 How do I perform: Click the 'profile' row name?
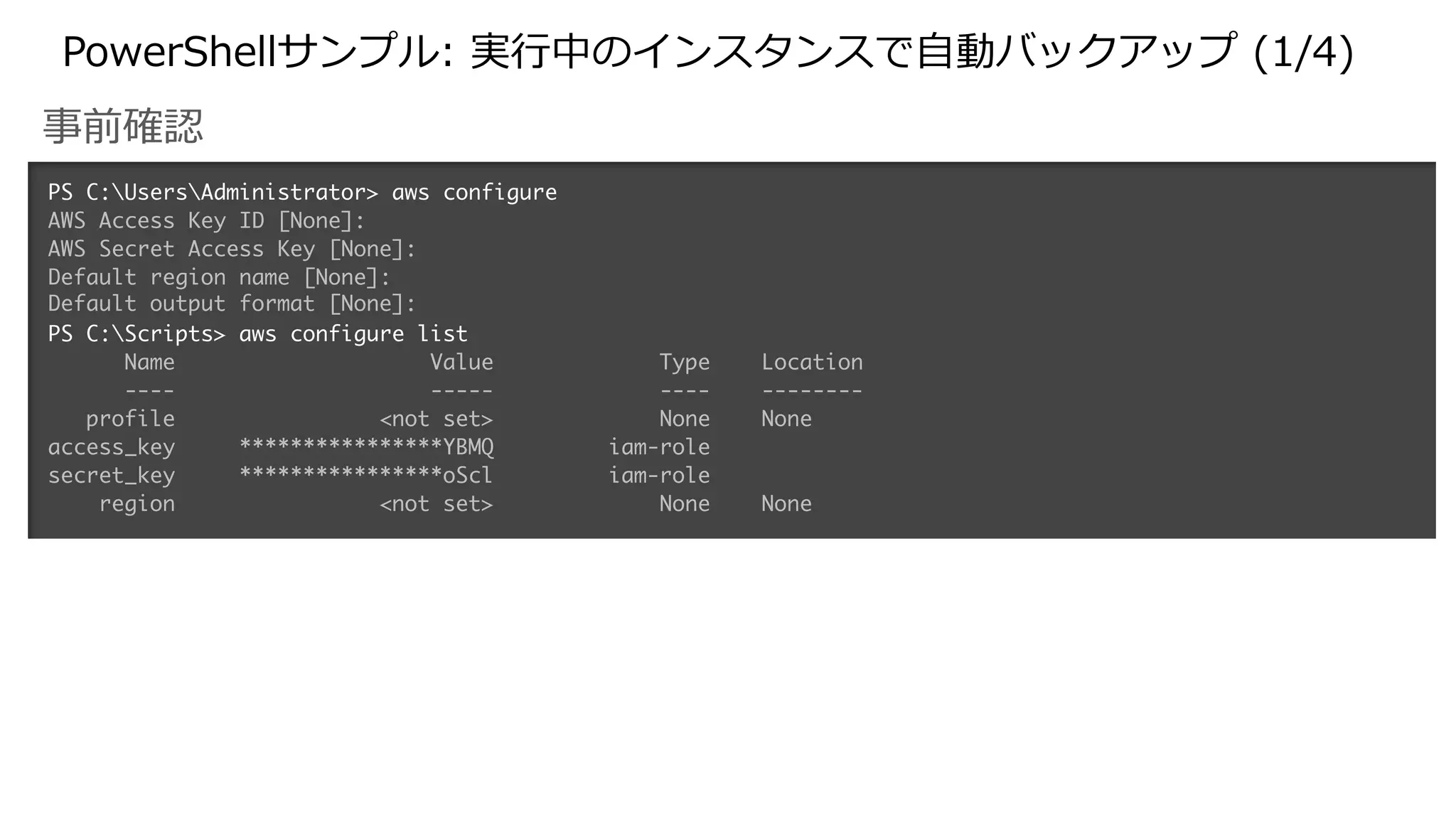point(130,419)
